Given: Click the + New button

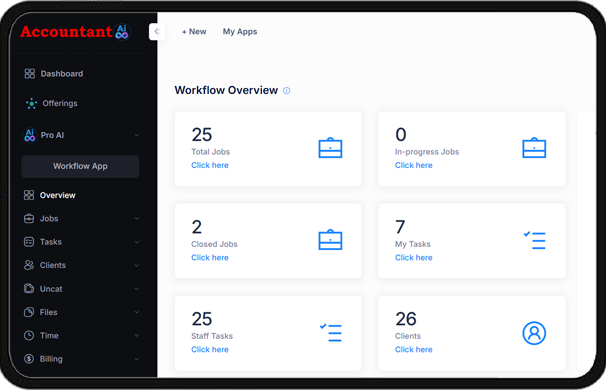Looking at the screenshot, I should 194,32.
